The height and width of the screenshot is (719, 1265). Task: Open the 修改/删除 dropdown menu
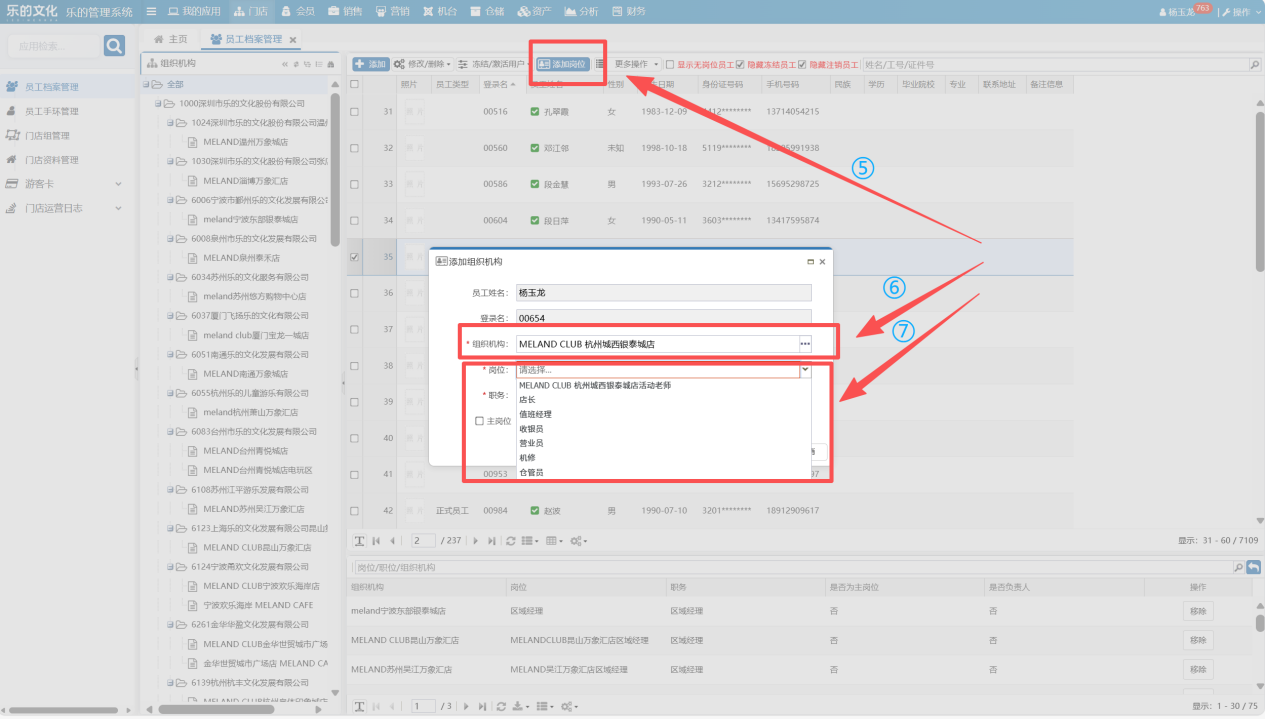(423, 64)
